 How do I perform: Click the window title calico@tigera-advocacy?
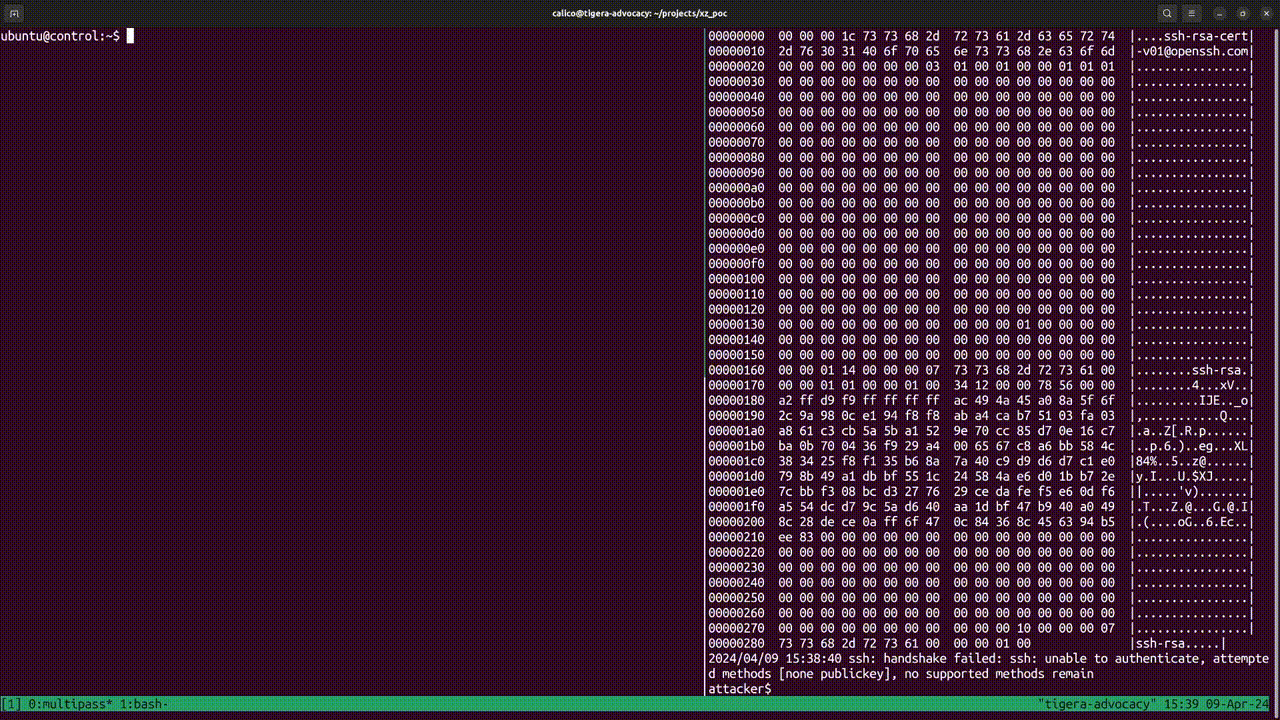click(640, 13)
